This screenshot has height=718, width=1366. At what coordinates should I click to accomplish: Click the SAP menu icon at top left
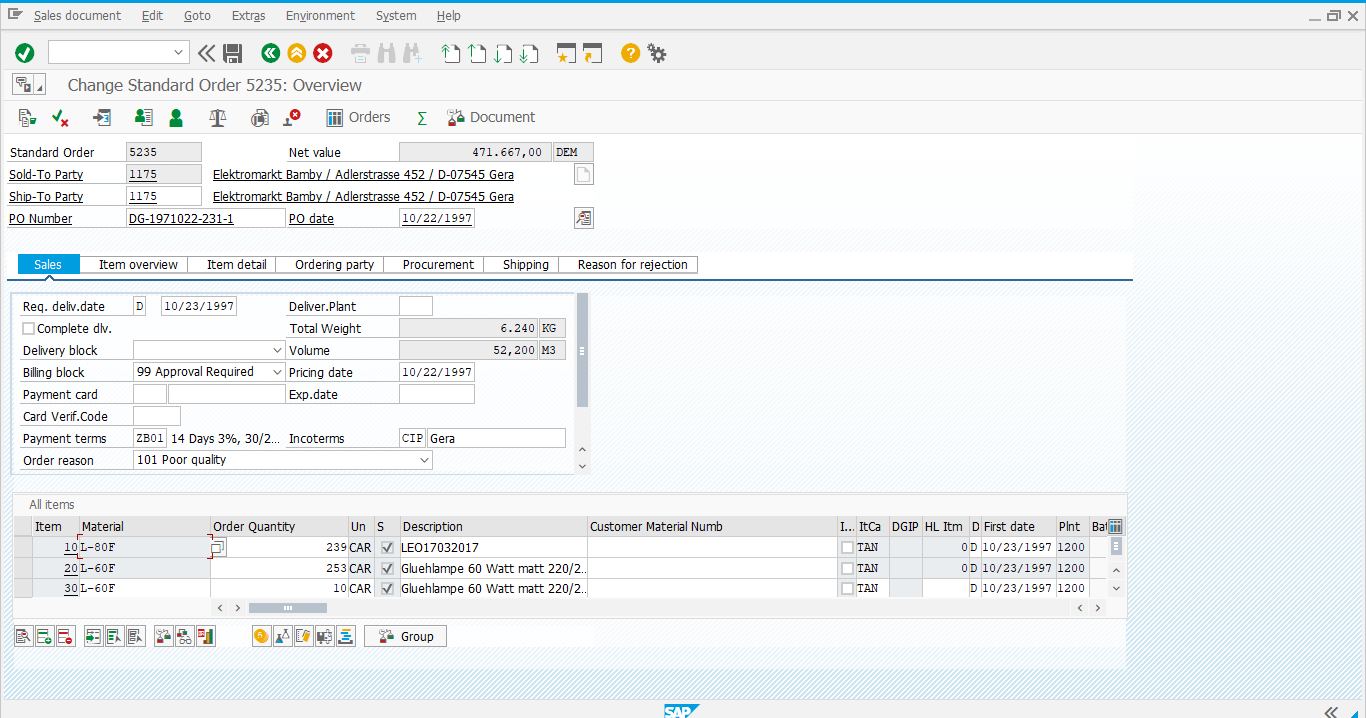tap(14, 15)
